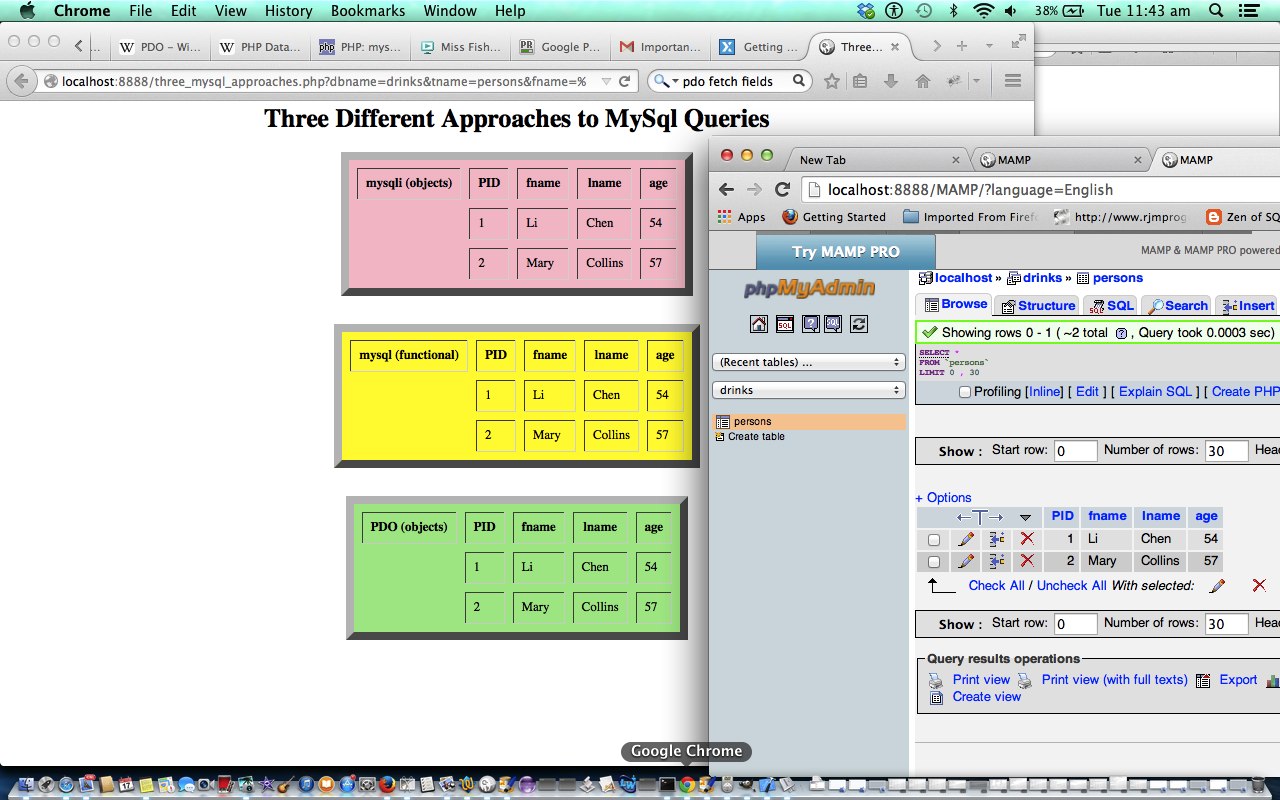Click the query total help question icon
This screenshot has height=800, width=1280.
(1121, 333)
